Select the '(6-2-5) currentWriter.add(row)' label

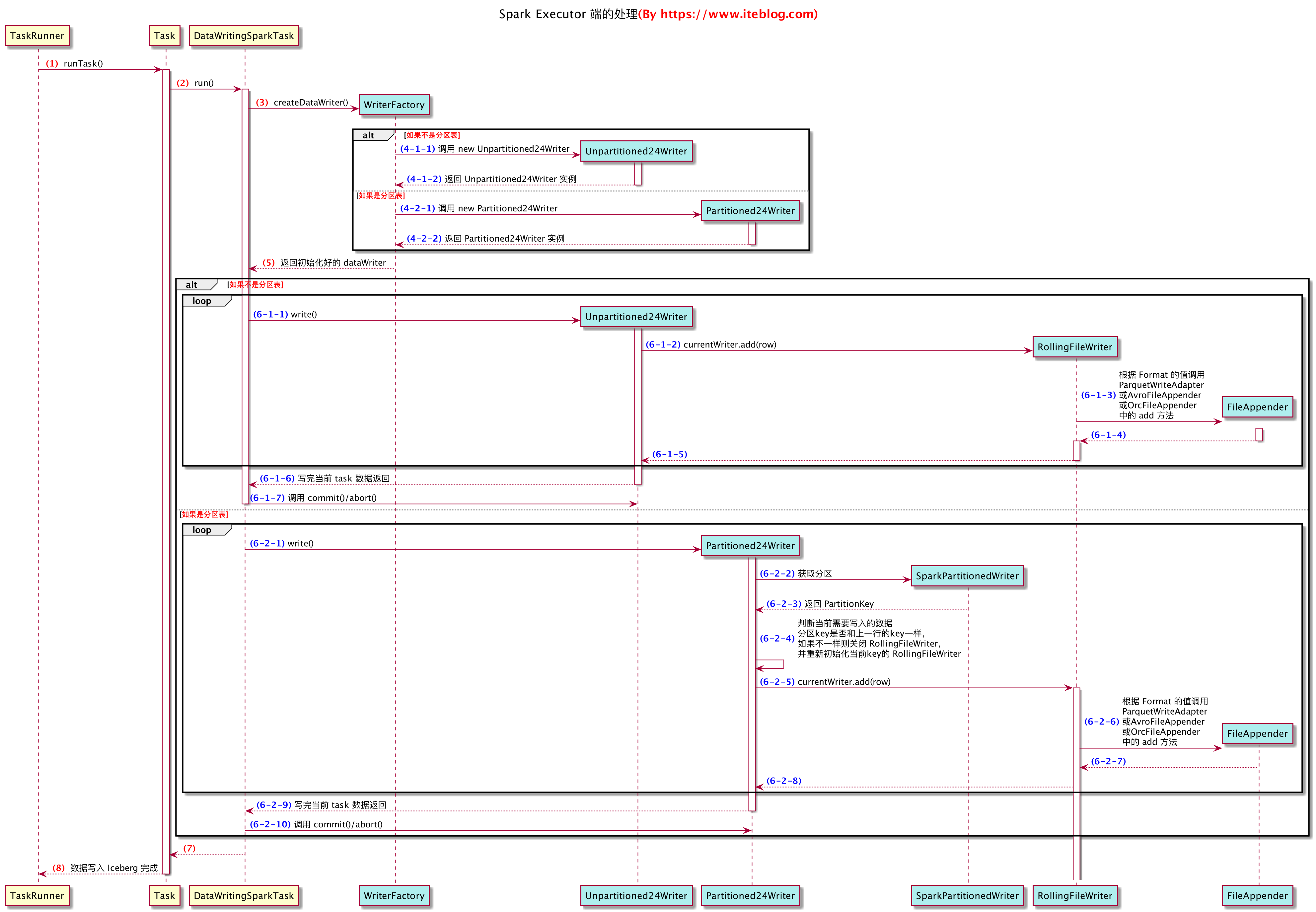[x=825, y=682]
